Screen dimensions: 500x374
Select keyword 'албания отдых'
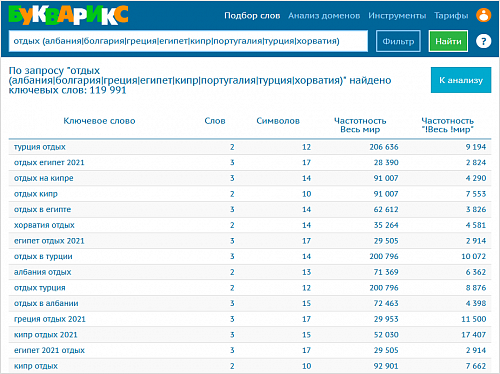pyautogui.click(x=42, y=272)
